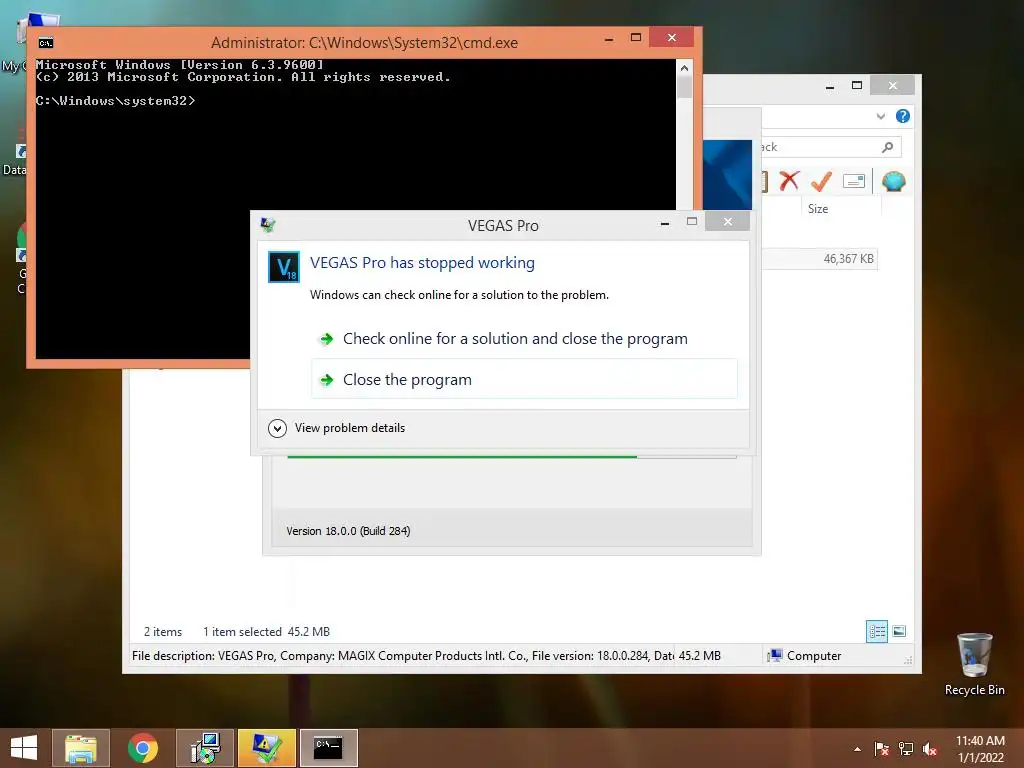Launch Google Chrome from the taskbar
1024x768 pixels.
tap(142, 748)
